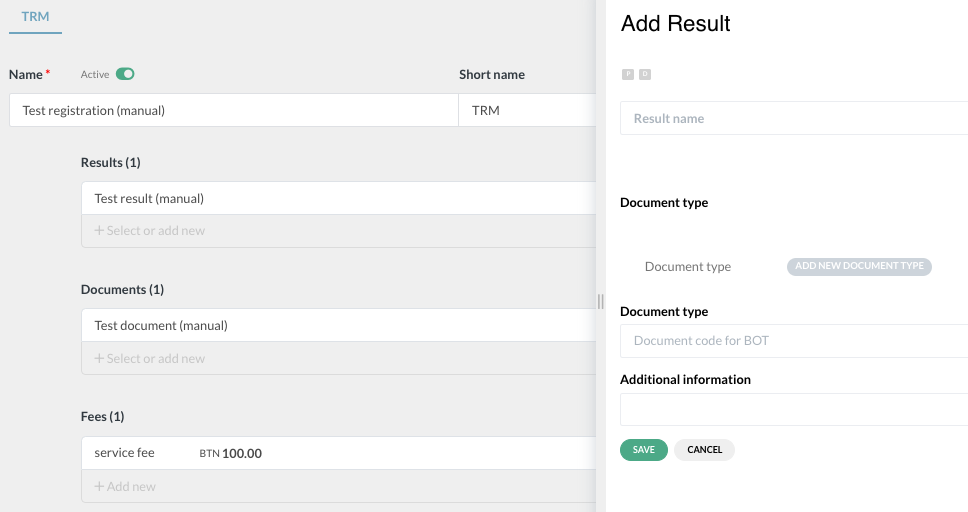
Task: Click the Fees (1) heading
Action: click(x=102, y=417)
